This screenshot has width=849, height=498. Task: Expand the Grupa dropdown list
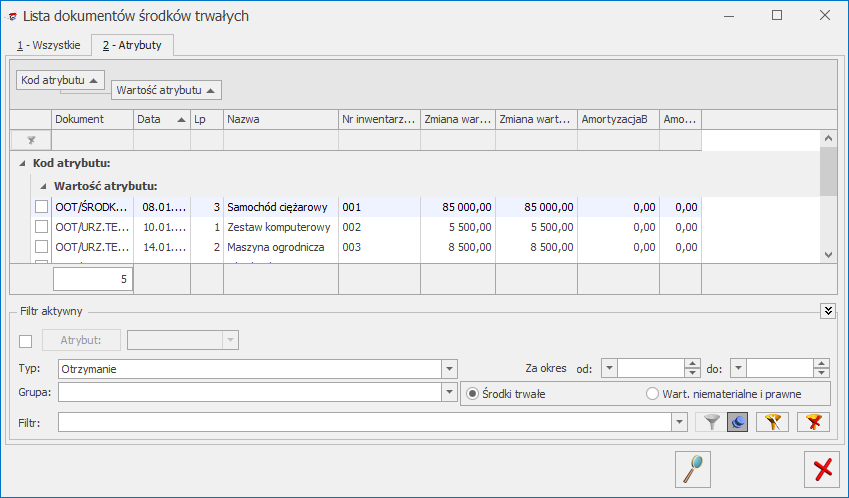(x=449, y=393)
